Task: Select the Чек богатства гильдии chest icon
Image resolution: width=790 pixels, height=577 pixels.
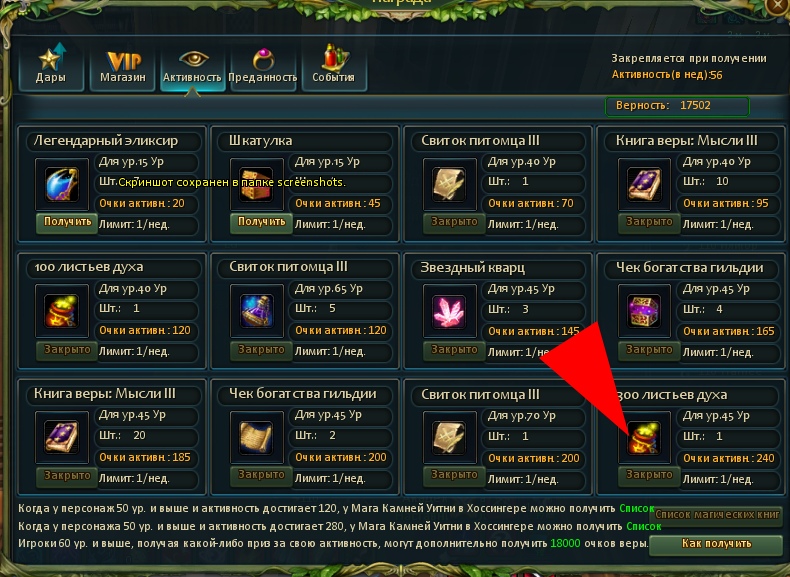Action: tap(644, 311)
